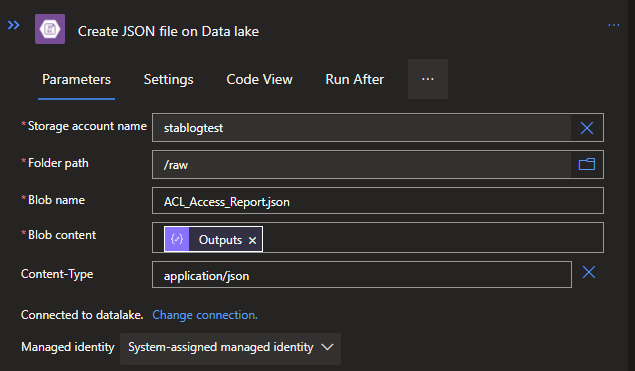
Task: Clear the Storage account name value
Action: tap(587, 128)
